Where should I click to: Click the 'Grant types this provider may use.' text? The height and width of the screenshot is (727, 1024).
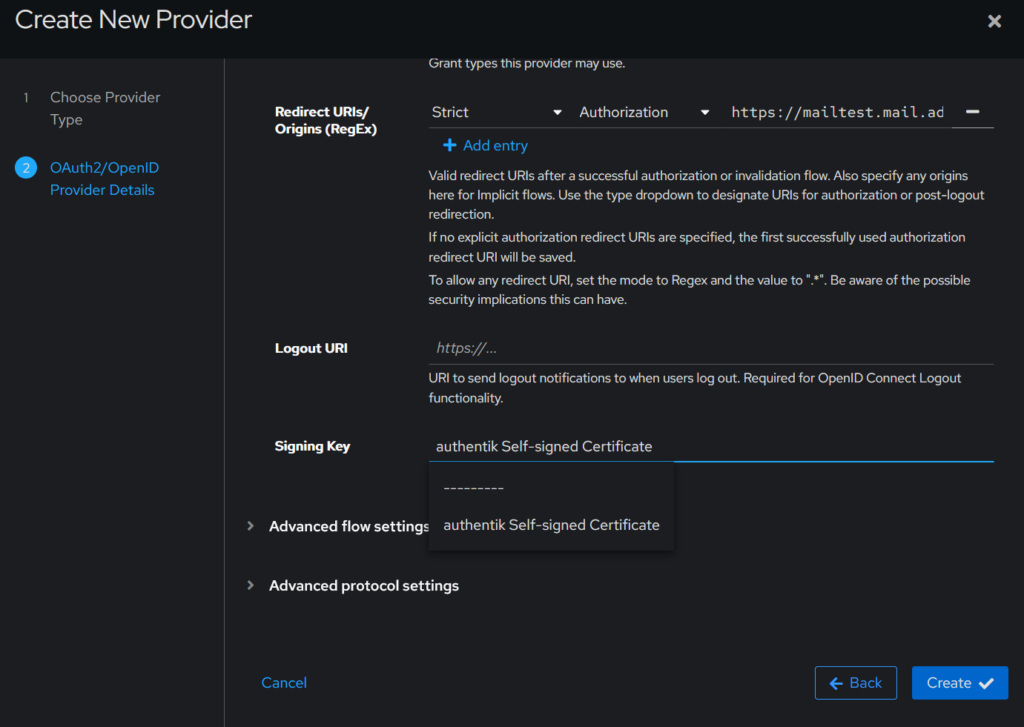click(x=526, y=63)
